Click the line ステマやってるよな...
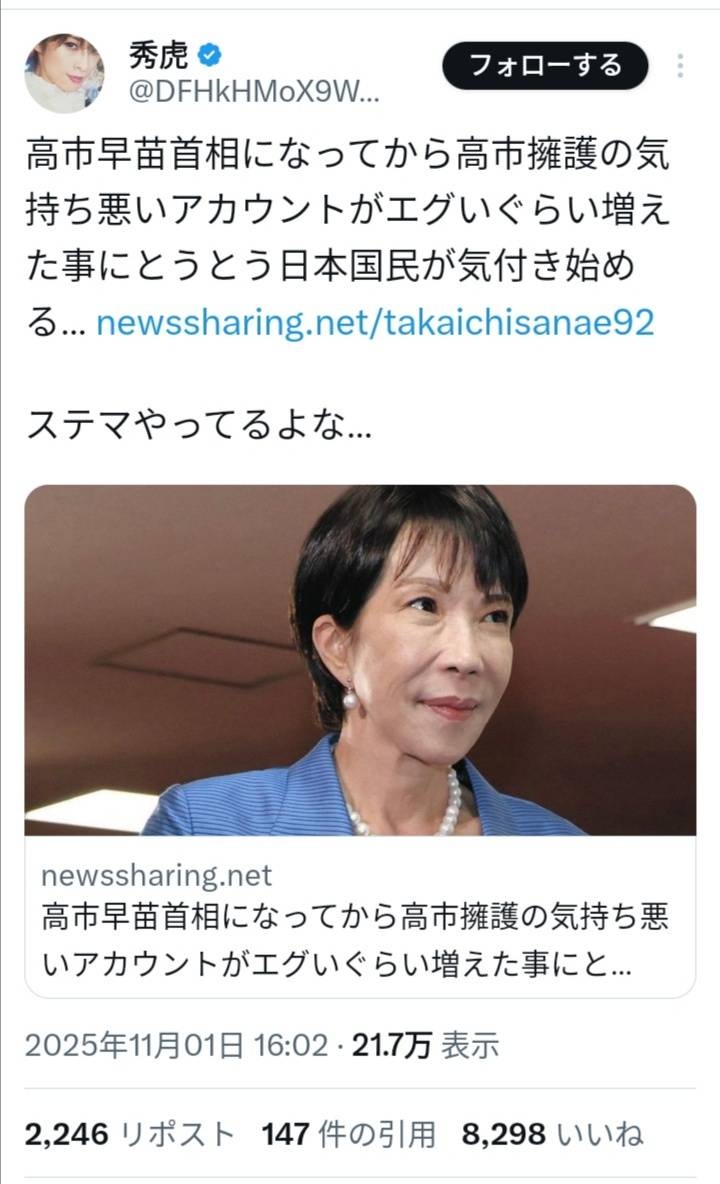 coord(199,425)
